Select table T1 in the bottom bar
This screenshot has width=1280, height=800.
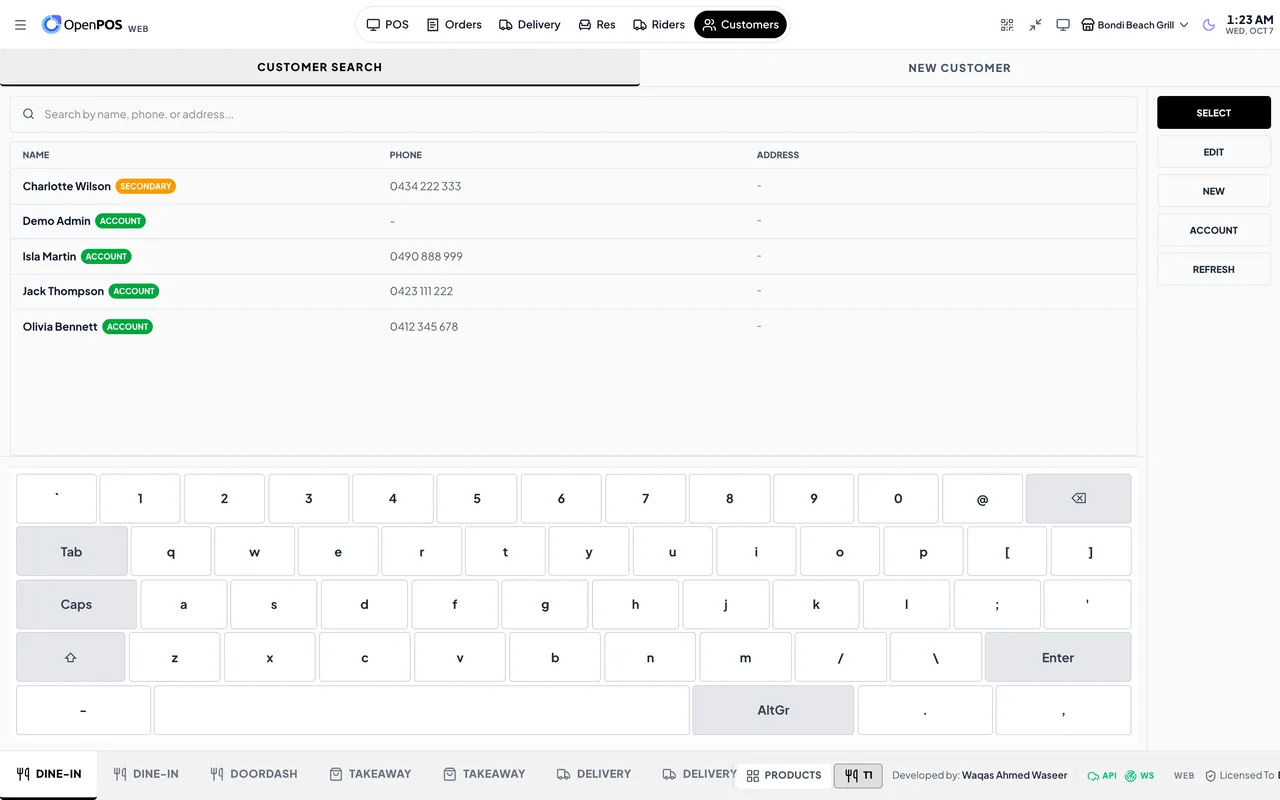[x=858, y=775]
